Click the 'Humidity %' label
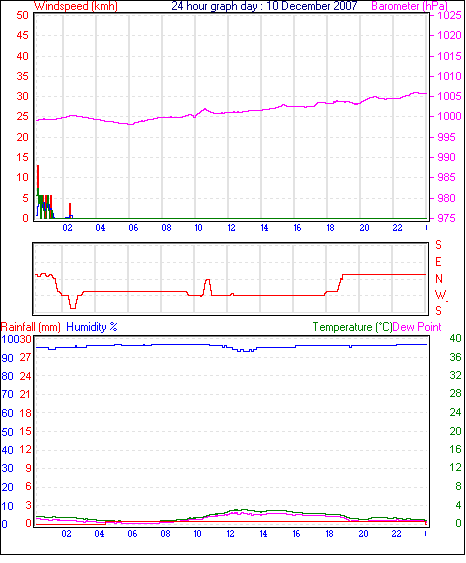Image resolution: width=466 pixels, height=563 pixels. pyautogui.click(x=92, y=327)
